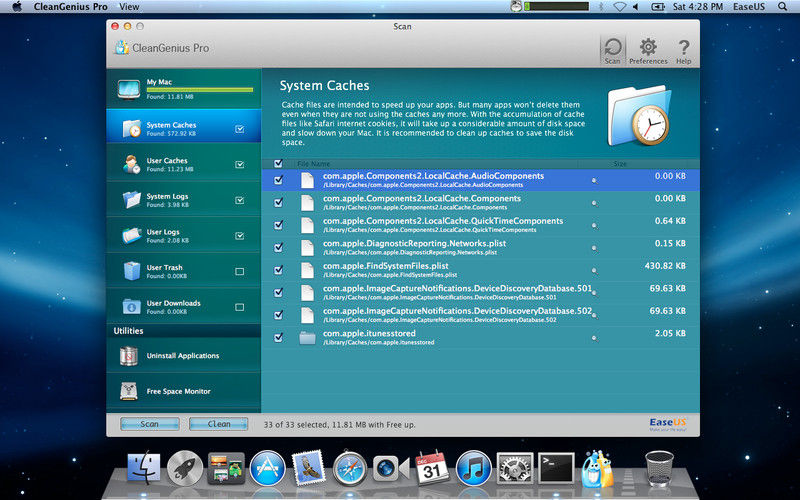800x500 pixels.
Task: Check the User Downloads checkbox
Action: [239, 307]
